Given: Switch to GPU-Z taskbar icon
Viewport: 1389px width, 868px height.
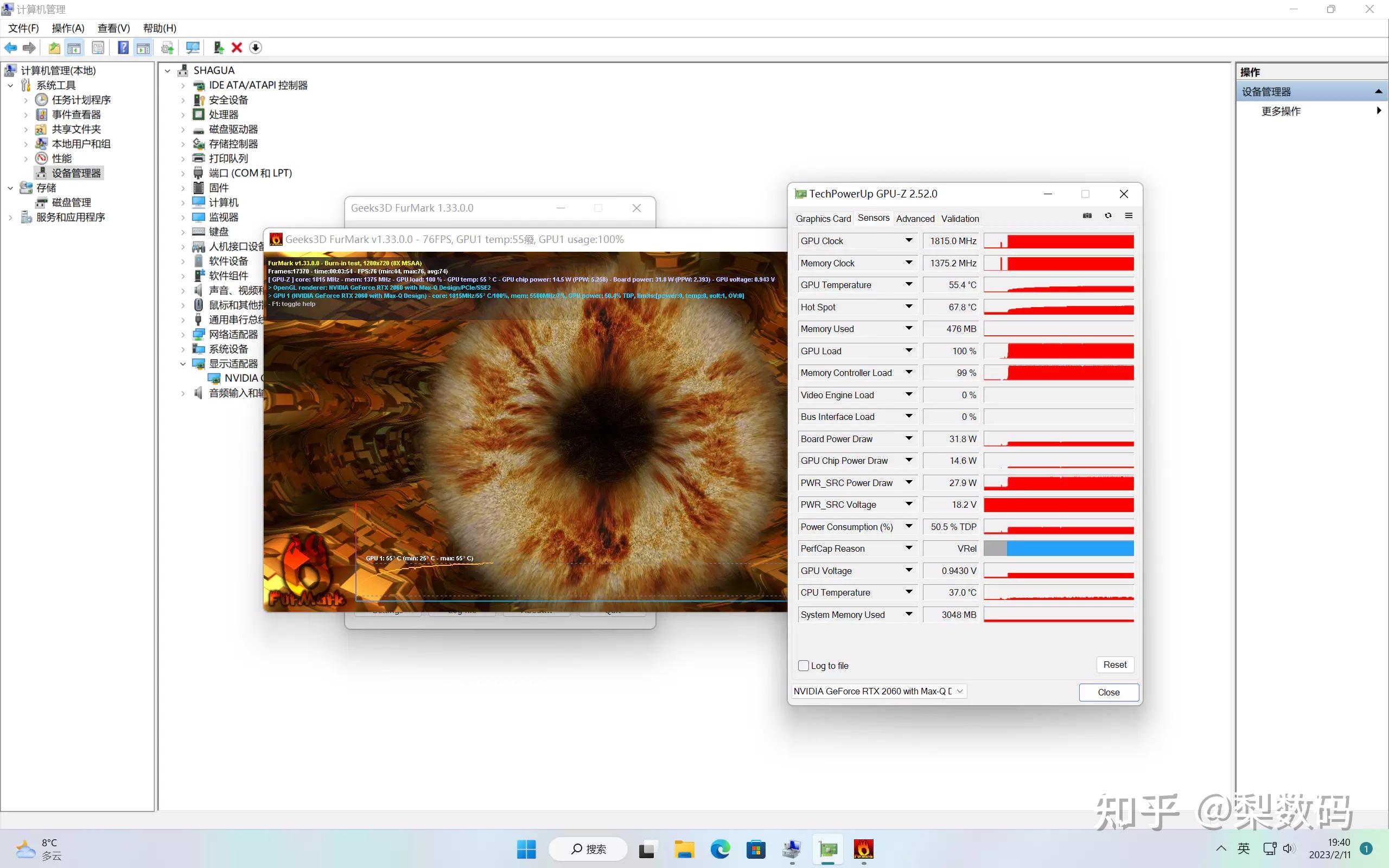Looking at the screenshot, I should 827,849.
